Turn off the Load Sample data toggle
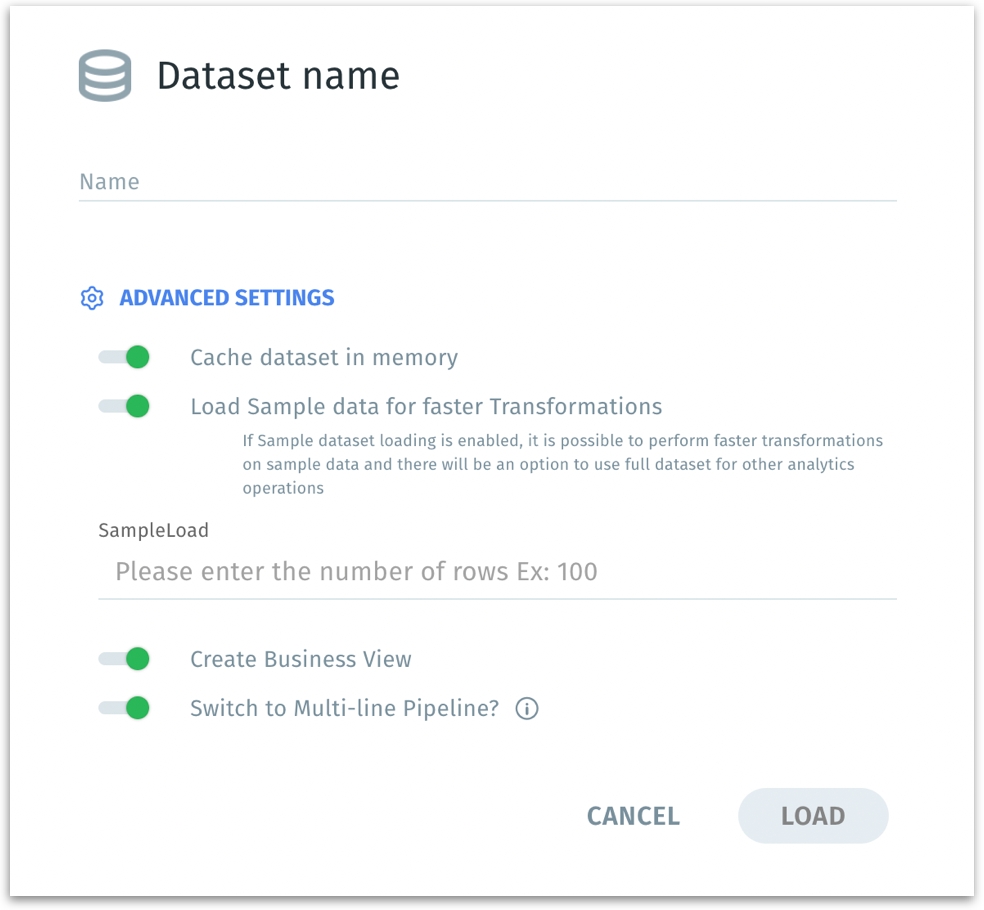Viewport: 984px width, 910px height. [x=125, y=406]
